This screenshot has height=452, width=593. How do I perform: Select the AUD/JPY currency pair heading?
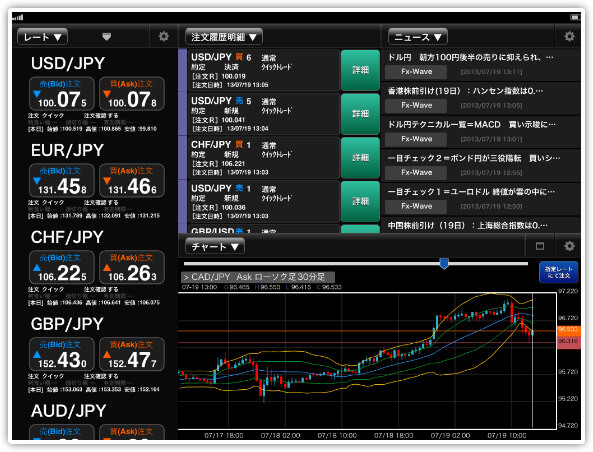pyautogui.click(x=68, y=411)
